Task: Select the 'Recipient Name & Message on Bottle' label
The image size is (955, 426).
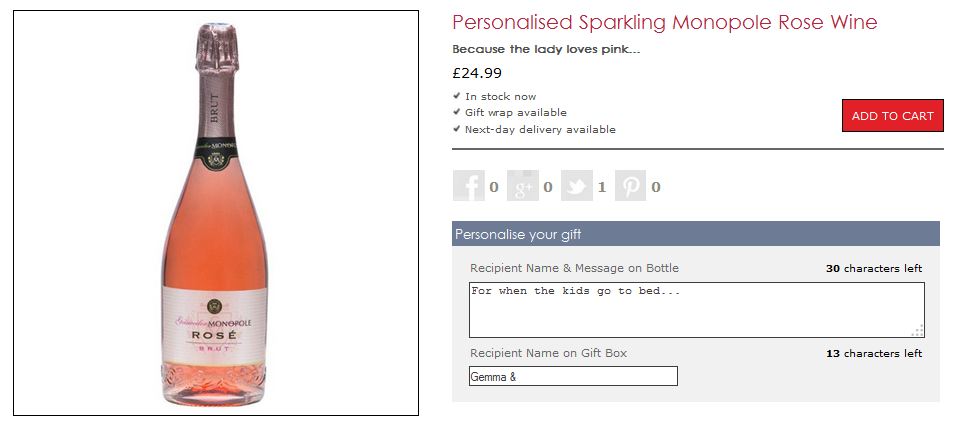Action: click(x=574, y=268)
